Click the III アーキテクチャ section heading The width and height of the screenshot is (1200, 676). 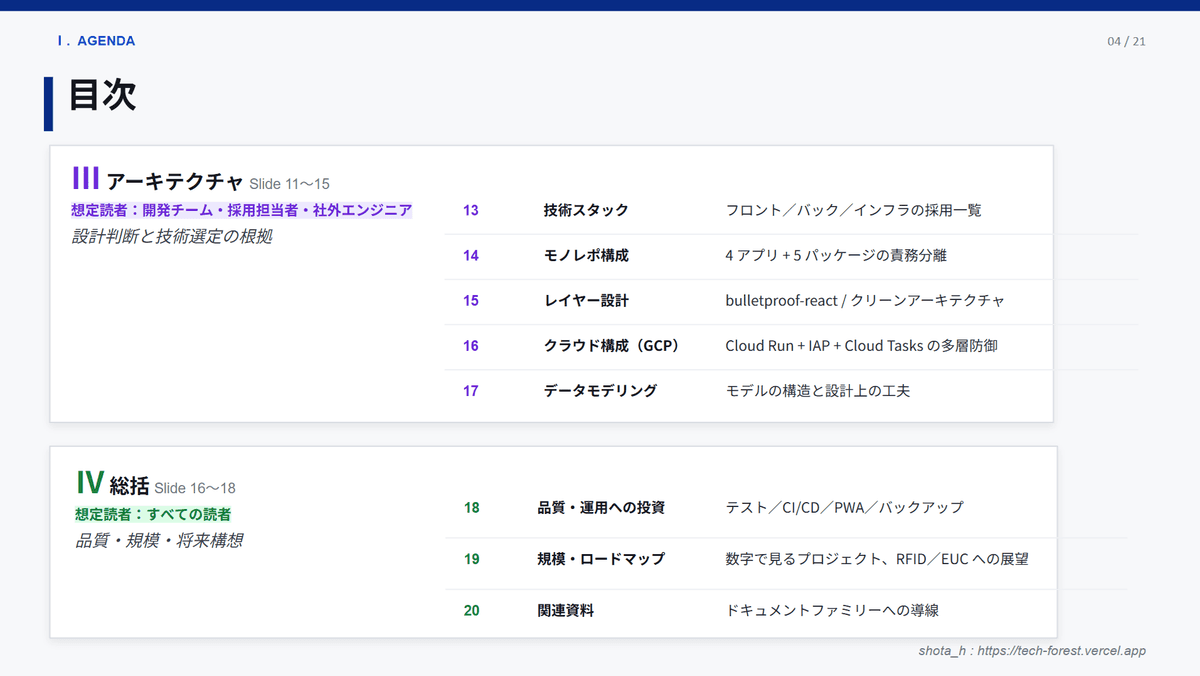(158, 181)
